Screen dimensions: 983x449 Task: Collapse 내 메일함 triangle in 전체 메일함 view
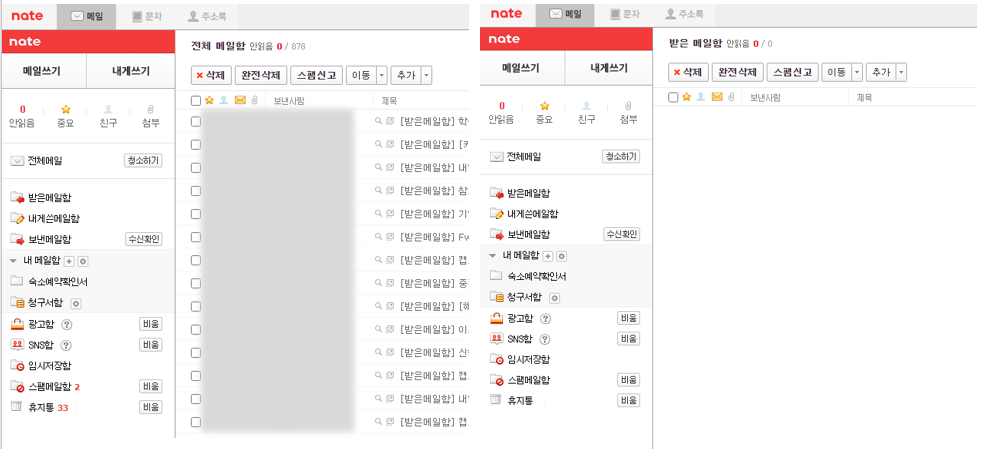point(14,261)
